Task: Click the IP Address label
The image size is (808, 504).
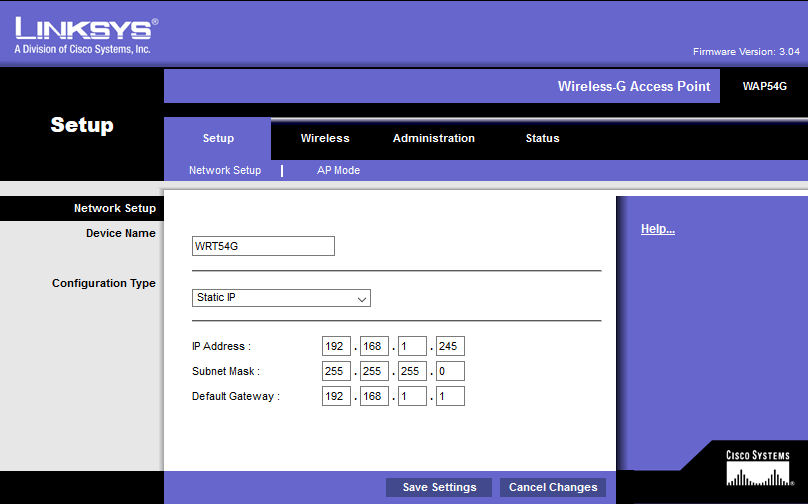Action: (221, 346)
